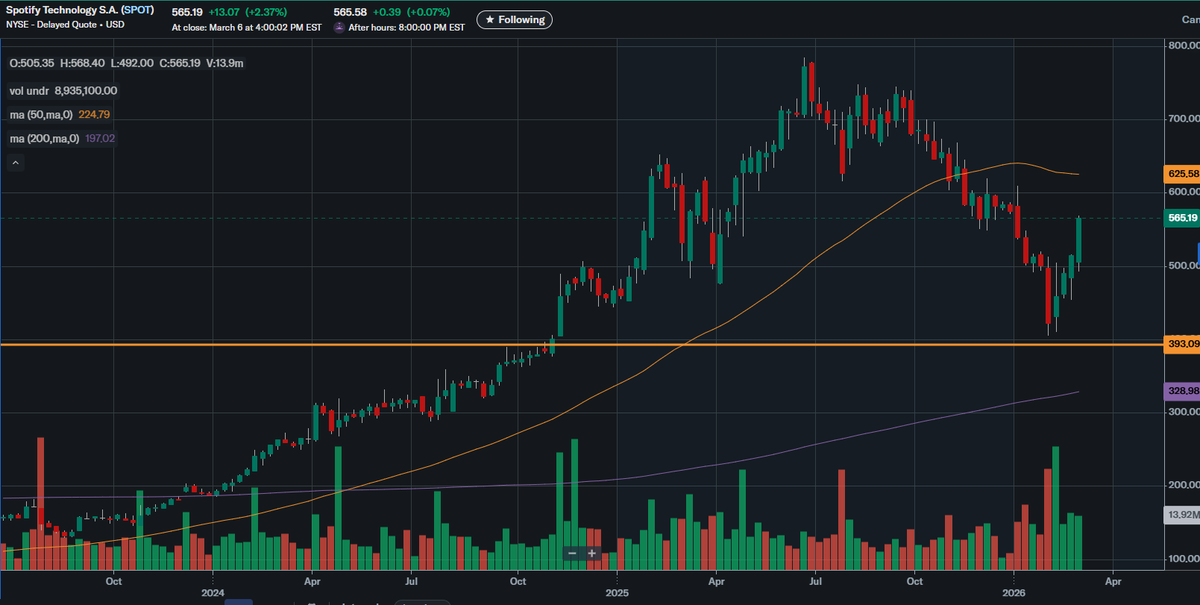Click the orange 393.09 horizontal line tag
Viewport: 1200px width, 605px height.
[x=1183, y=344]
